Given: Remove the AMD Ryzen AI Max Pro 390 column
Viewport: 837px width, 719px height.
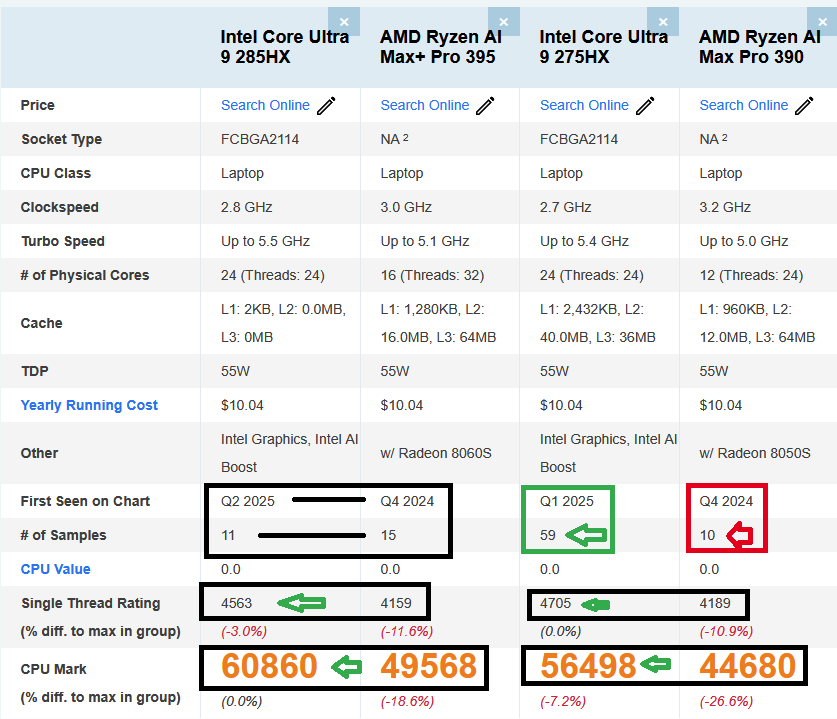Looking at the screenshot, I should coord(822,22).
